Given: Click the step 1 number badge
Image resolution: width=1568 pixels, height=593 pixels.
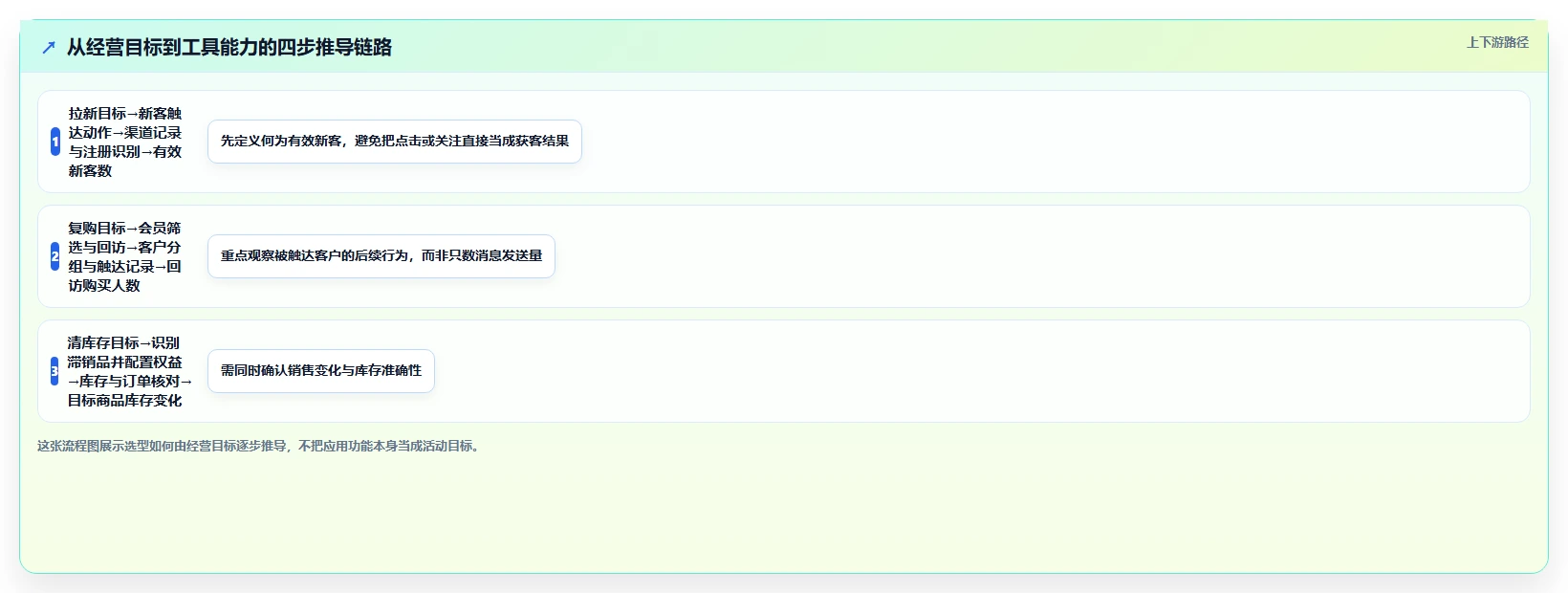Looking at the screenshot, I should coord(55,142).
